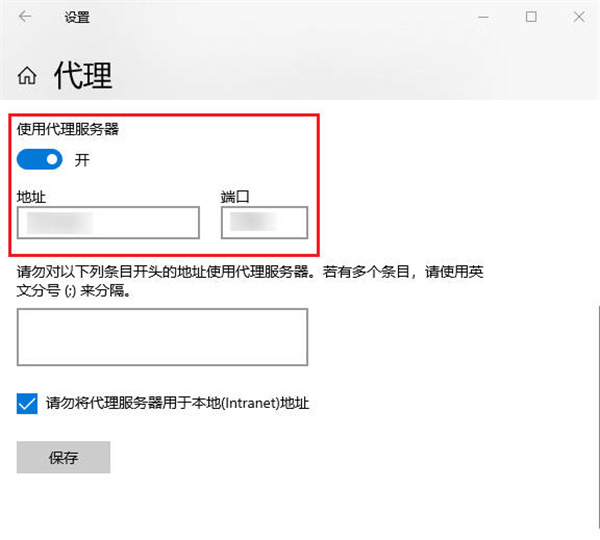Uncheck 请勿将代理服务器用于本地(Intranet)地址
The image size is (600, 540).
(27, 403)
